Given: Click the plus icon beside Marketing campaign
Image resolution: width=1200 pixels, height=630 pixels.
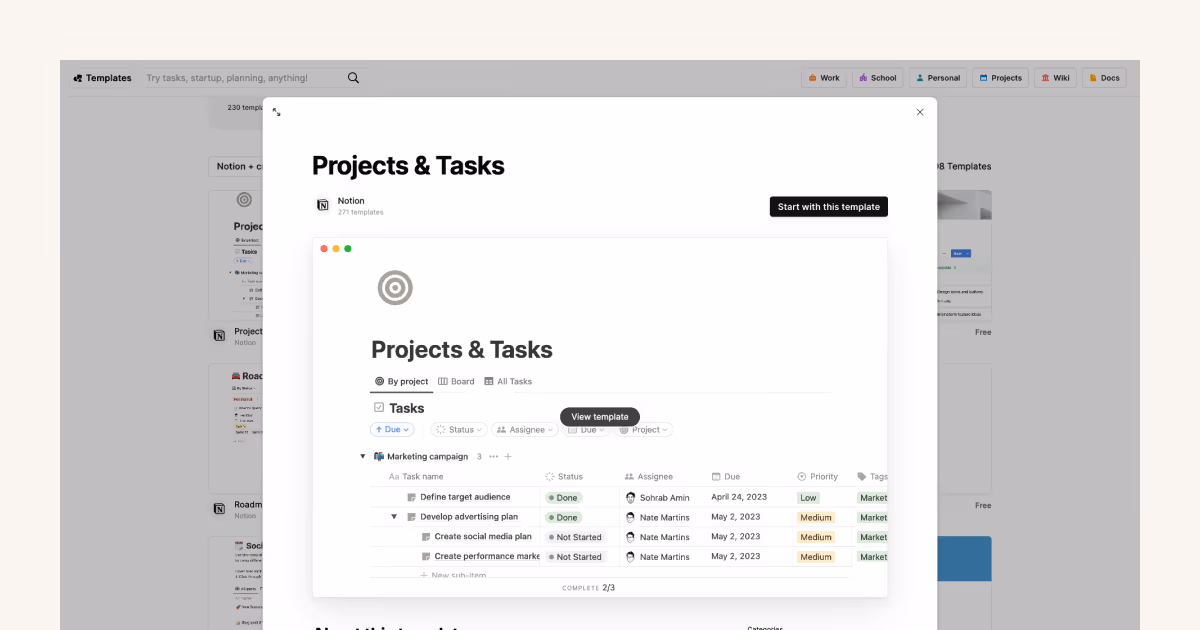Looking at the screenshot, I should (508, 456).
